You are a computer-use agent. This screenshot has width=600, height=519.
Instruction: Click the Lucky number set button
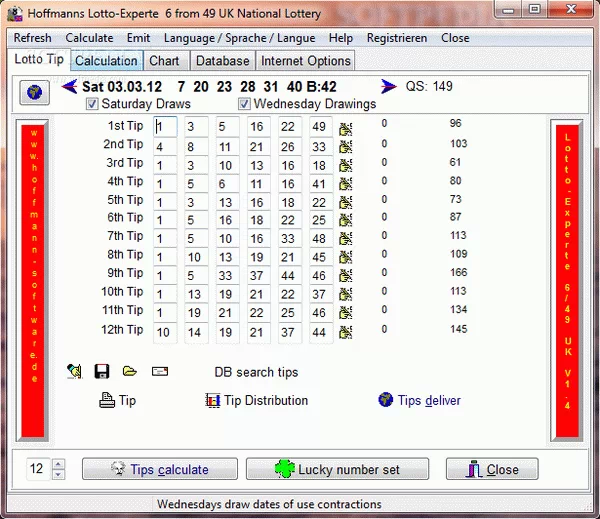click(337, 469)
